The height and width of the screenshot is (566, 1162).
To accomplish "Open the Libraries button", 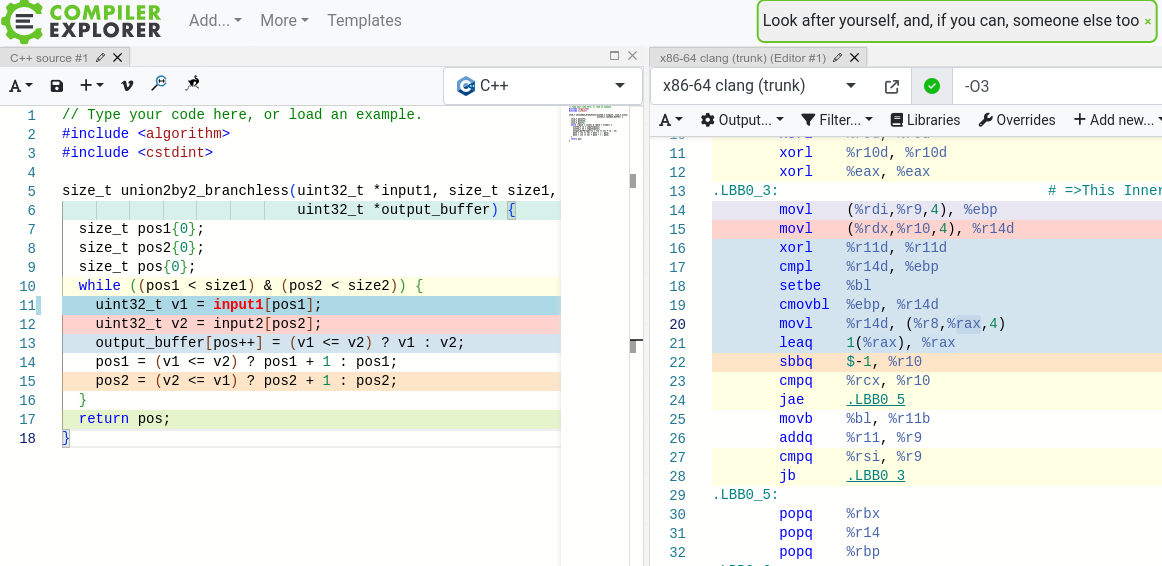I will coord(925,120).
